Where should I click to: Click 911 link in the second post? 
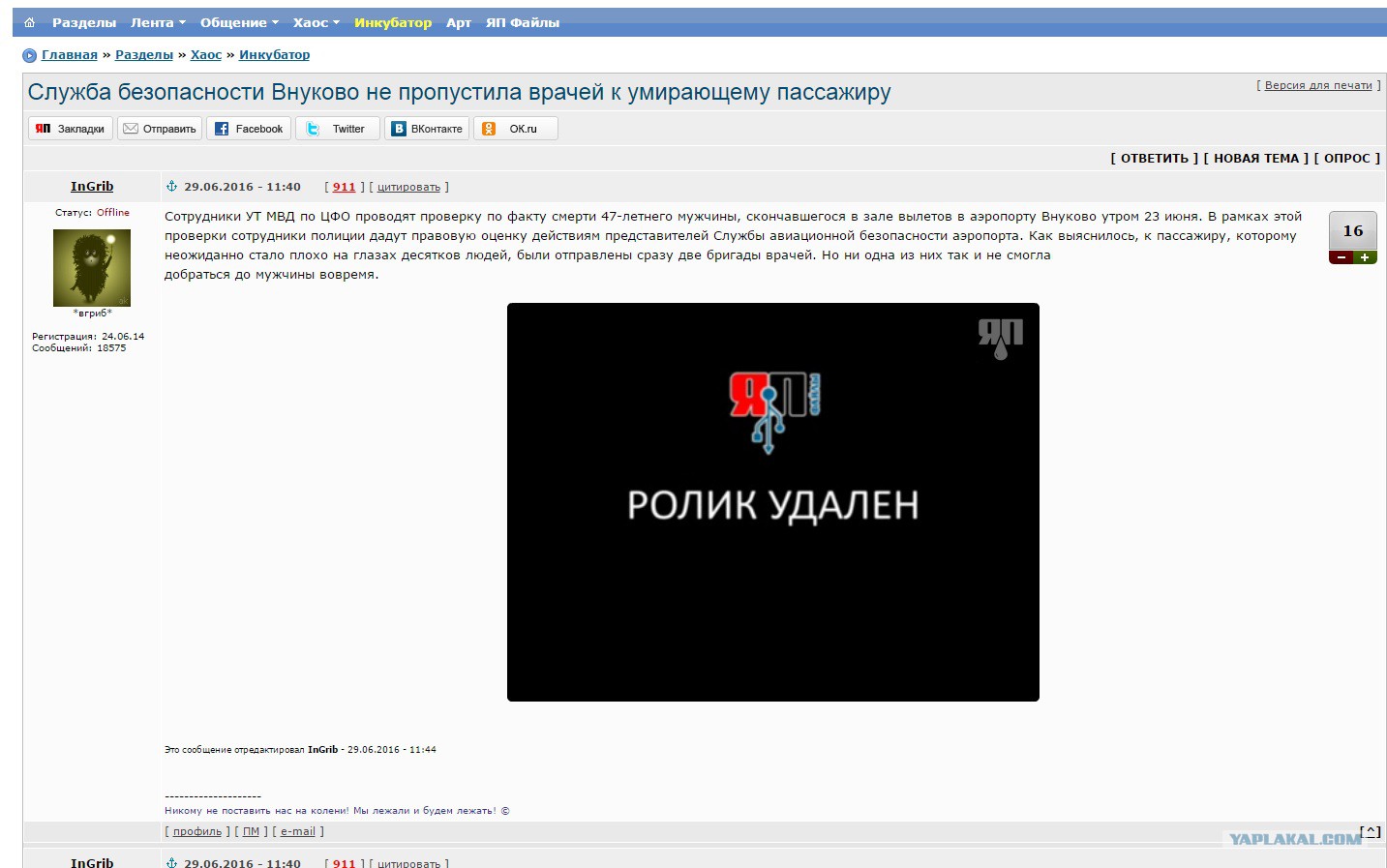pos(345,863)
